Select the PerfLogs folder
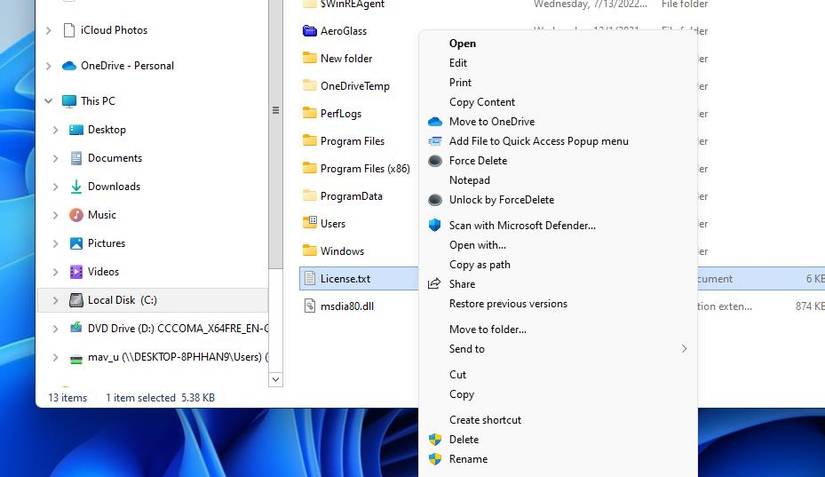825x477 pixels. pos(341,114)
